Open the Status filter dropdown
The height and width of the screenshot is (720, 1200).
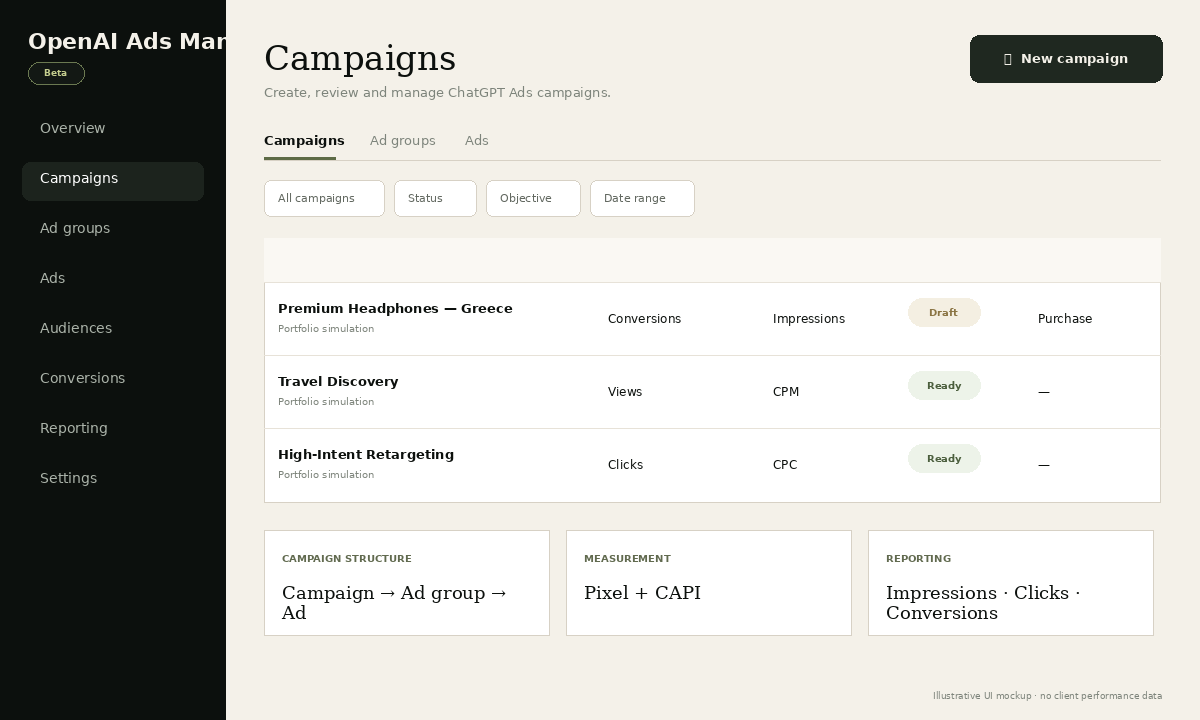click(x=435, y=198)
